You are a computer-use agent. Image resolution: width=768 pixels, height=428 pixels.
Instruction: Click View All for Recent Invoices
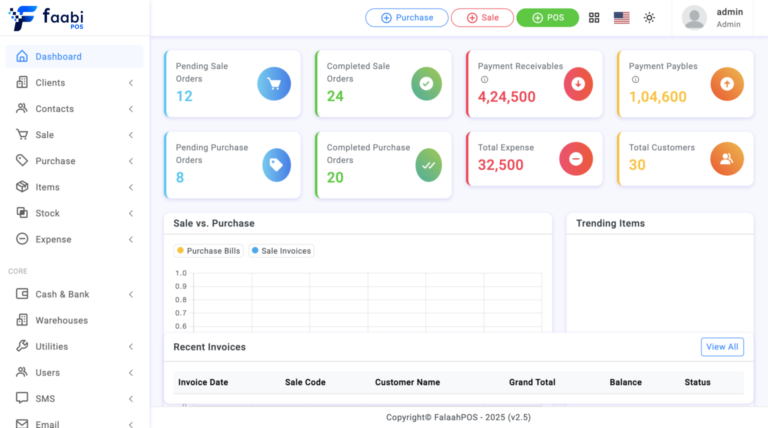click(722, 347)
